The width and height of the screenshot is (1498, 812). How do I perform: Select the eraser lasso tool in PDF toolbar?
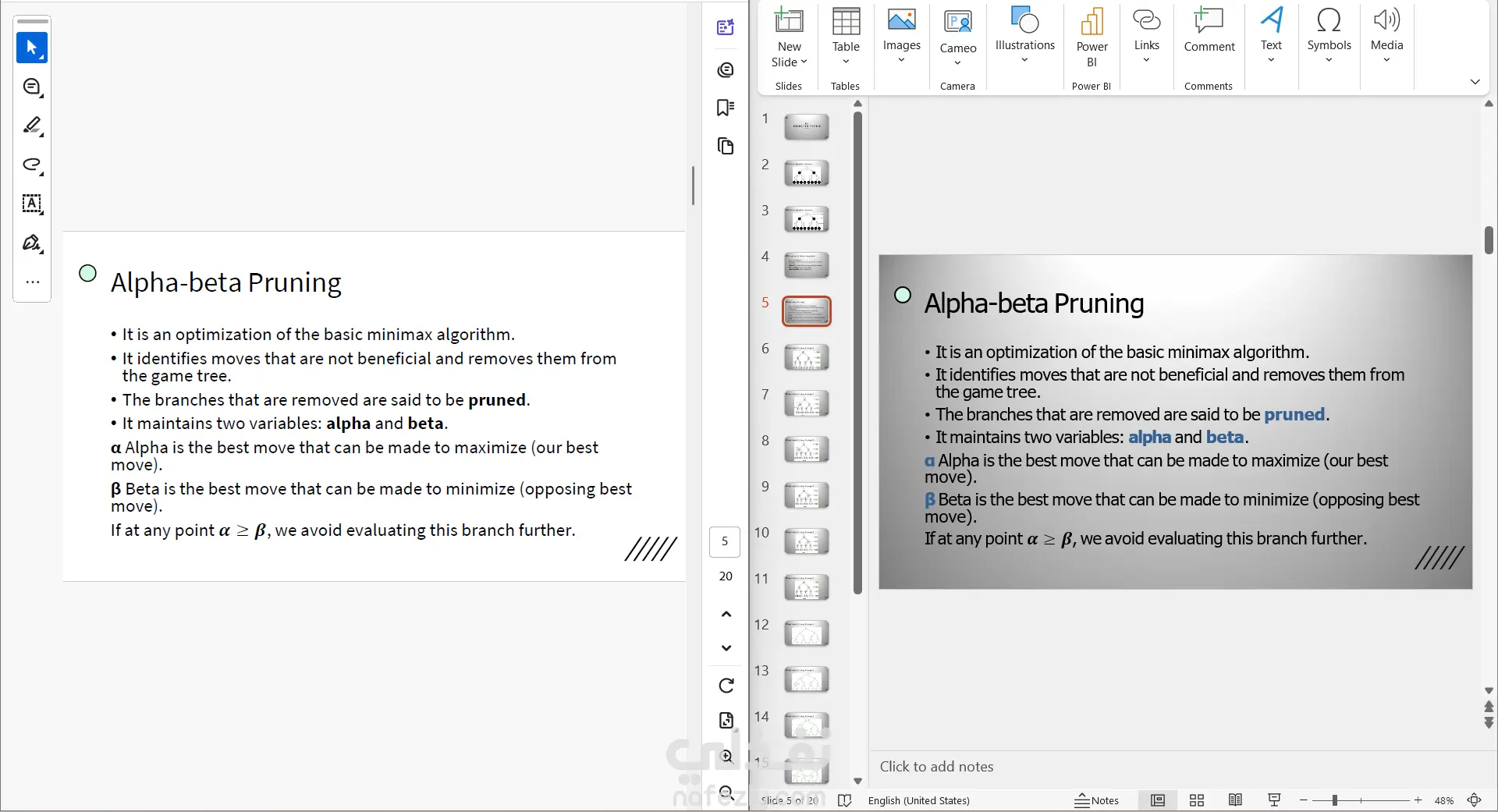(32, 165)
